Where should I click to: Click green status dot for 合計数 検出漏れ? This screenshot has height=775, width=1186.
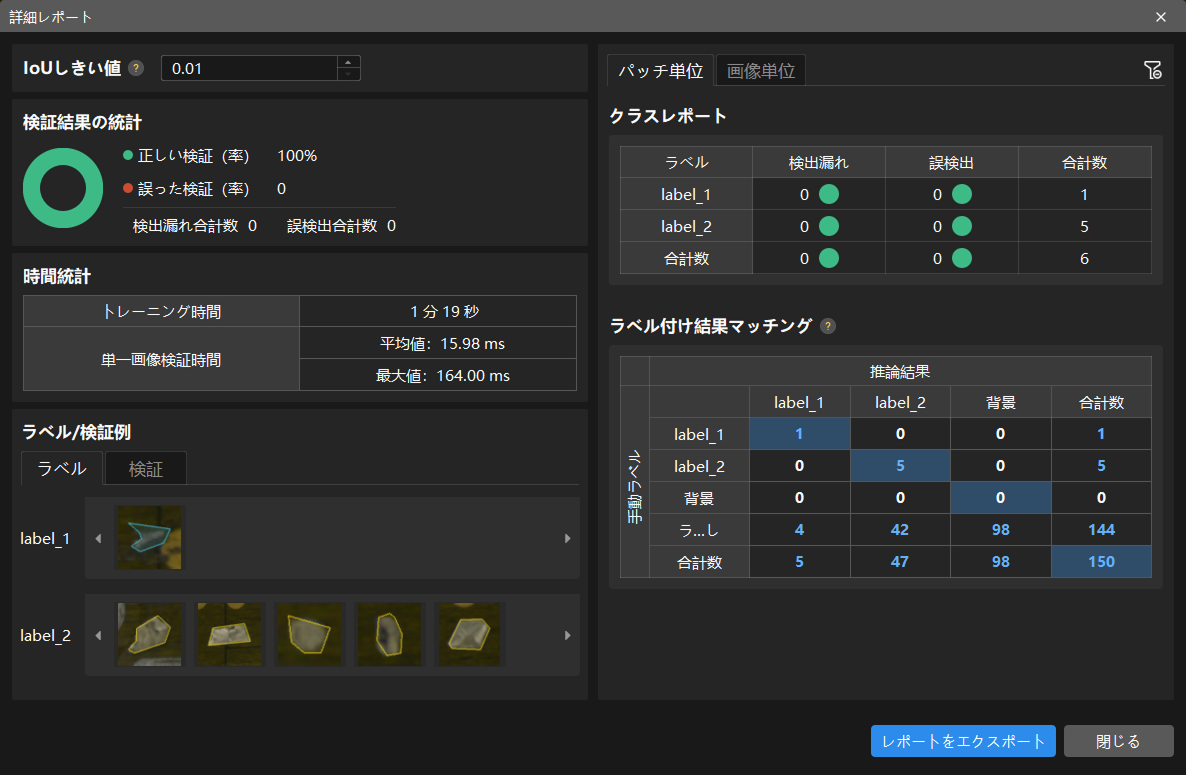click(x=829, y=258)
